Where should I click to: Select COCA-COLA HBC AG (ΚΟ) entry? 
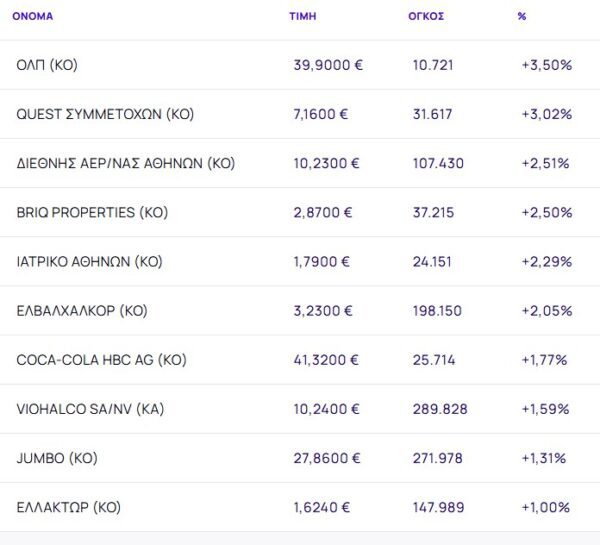102,359
